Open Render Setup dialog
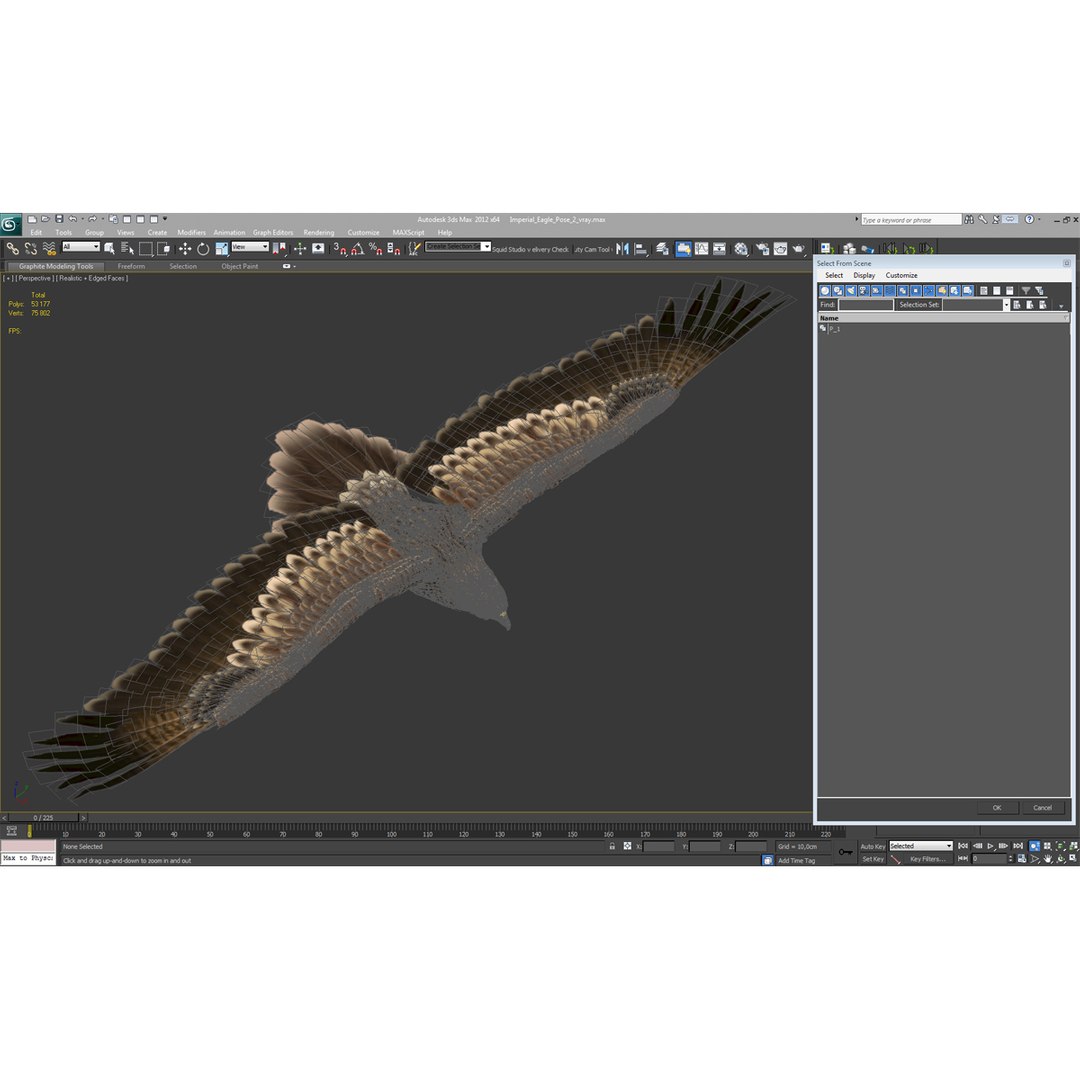 (762, 249)
